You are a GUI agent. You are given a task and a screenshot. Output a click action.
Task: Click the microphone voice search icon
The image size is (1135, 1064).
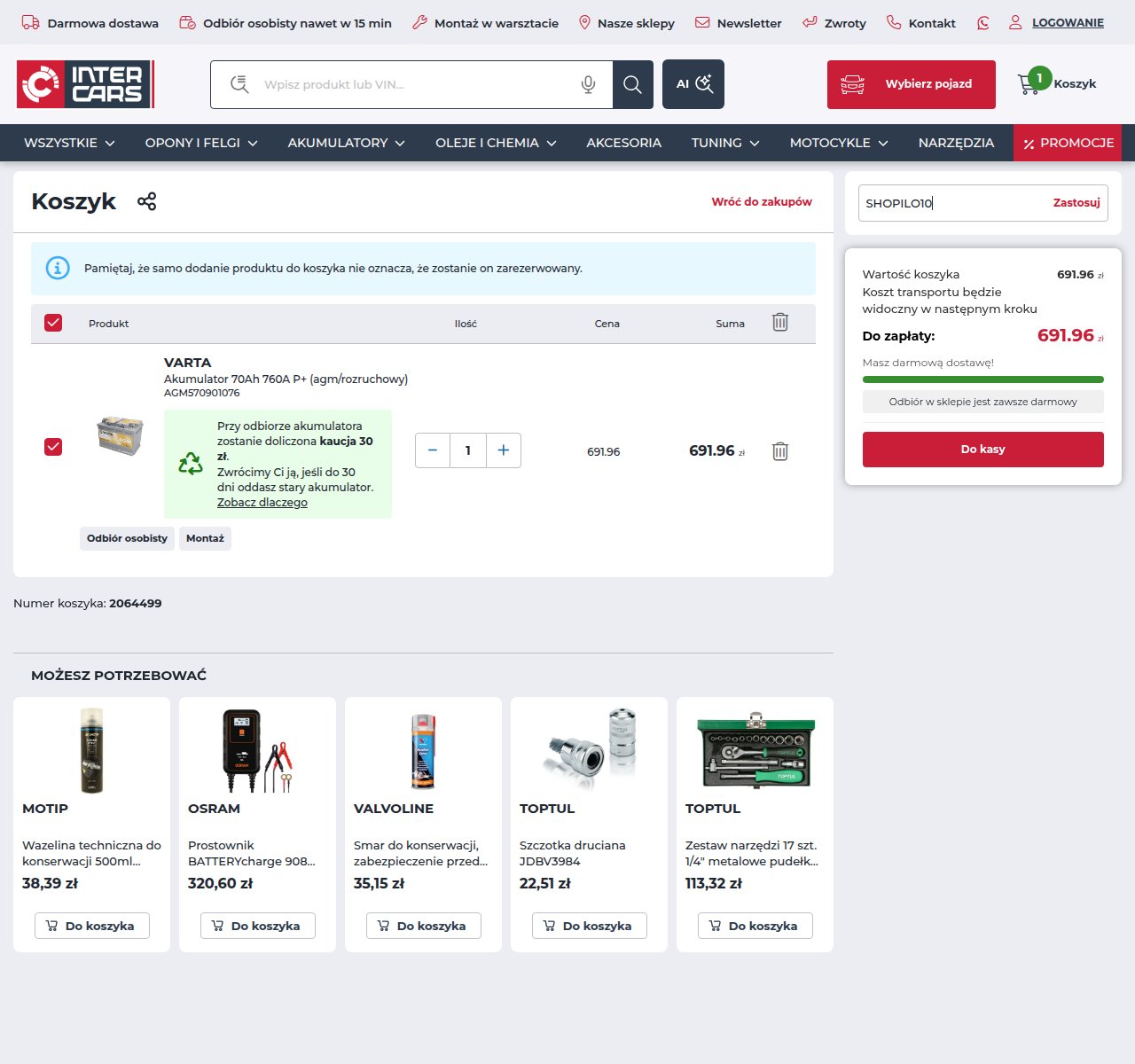pos(588,84)
